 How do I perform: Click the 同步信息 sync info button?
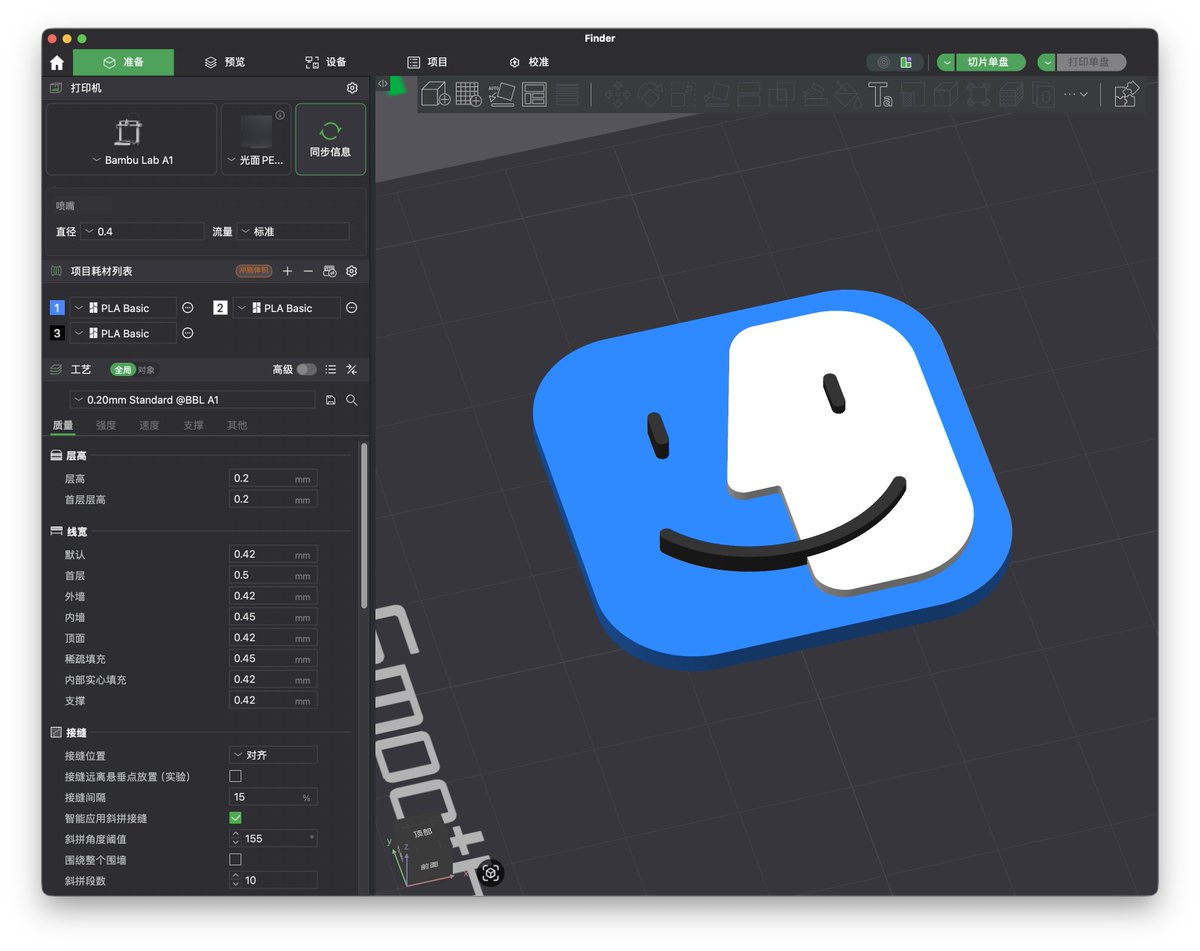[330, 139]
